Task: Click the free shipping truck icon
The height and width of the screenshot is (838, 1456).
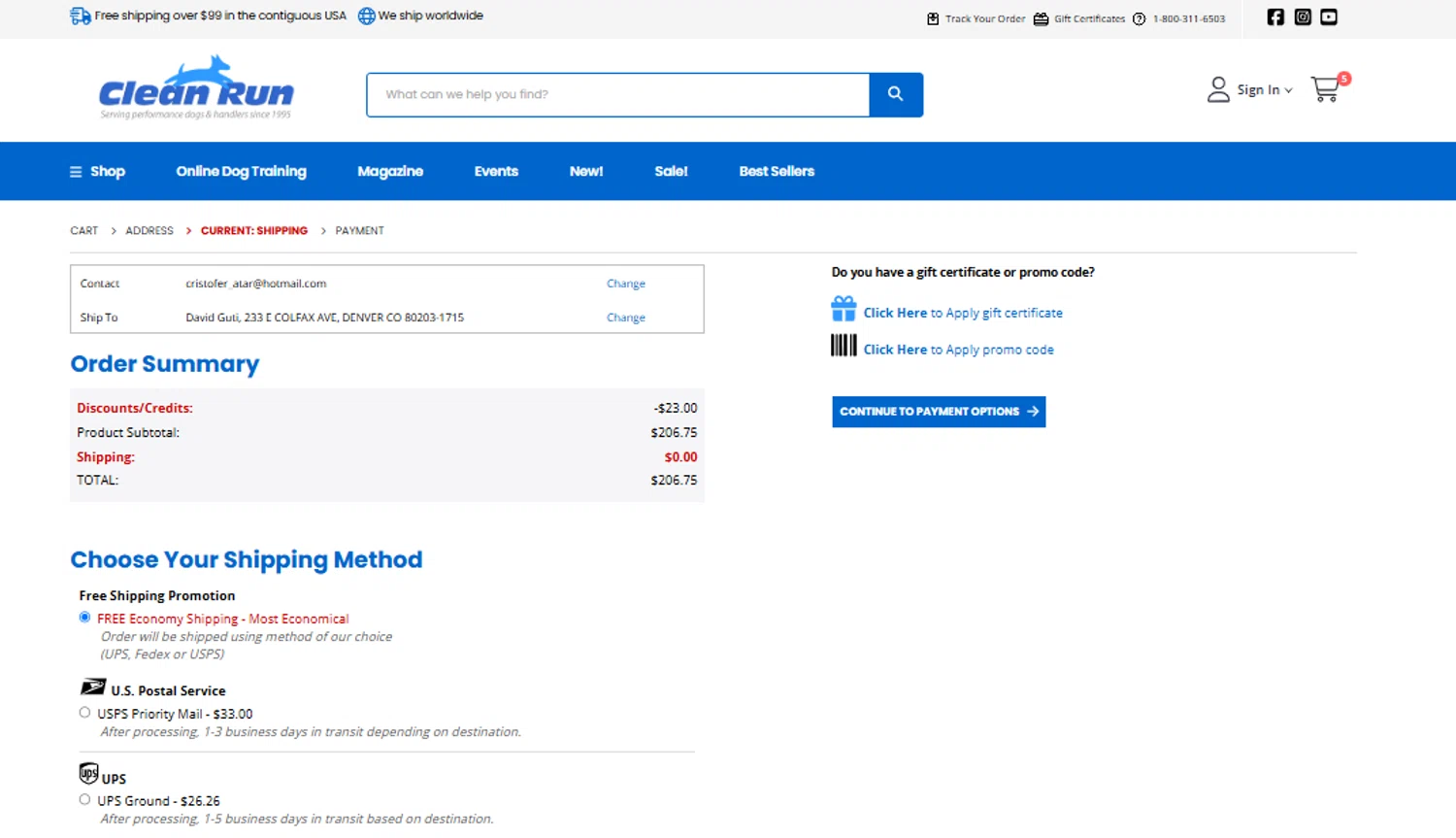Action: coord(81,16)
